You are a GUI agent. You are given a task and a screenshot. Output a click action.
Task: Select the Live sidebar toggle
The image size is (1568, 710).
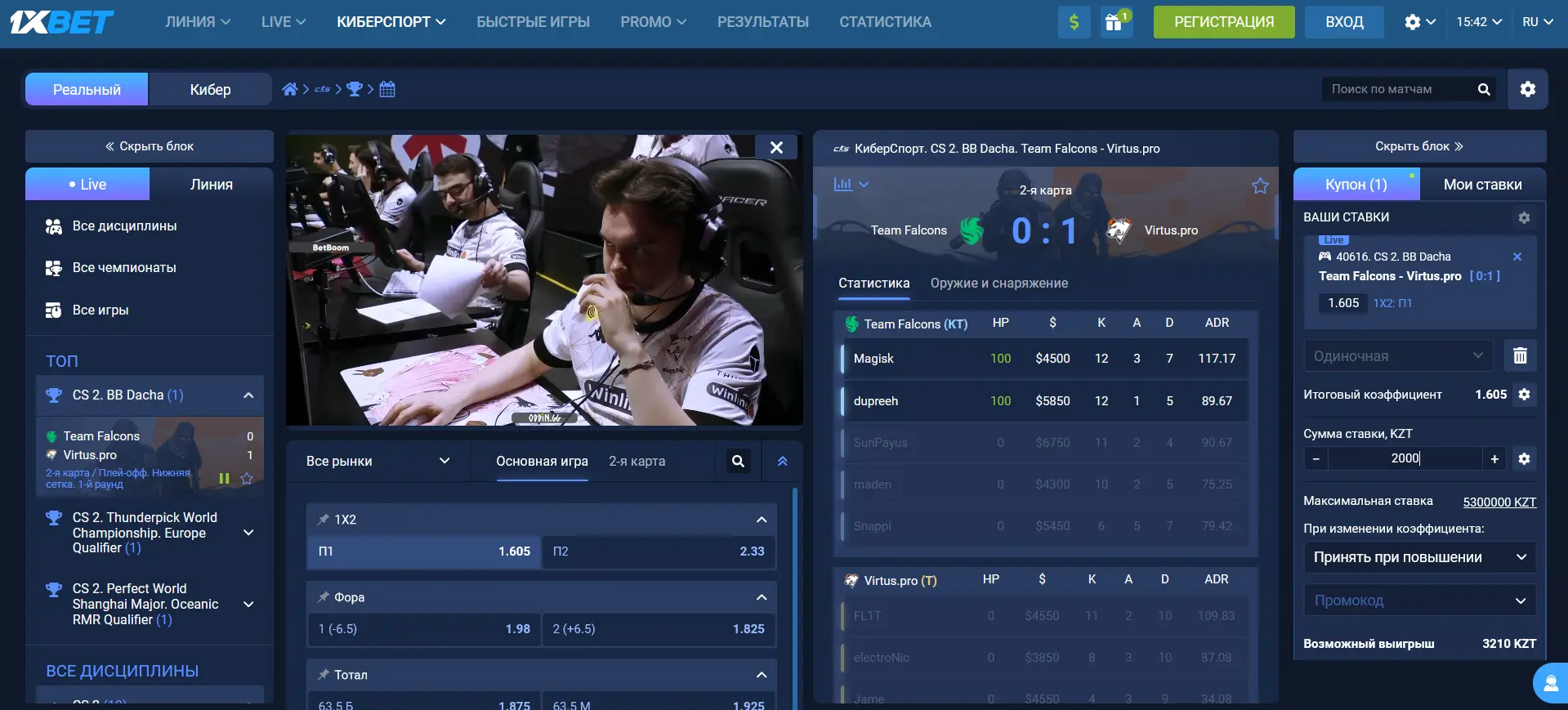coord(87,185)
